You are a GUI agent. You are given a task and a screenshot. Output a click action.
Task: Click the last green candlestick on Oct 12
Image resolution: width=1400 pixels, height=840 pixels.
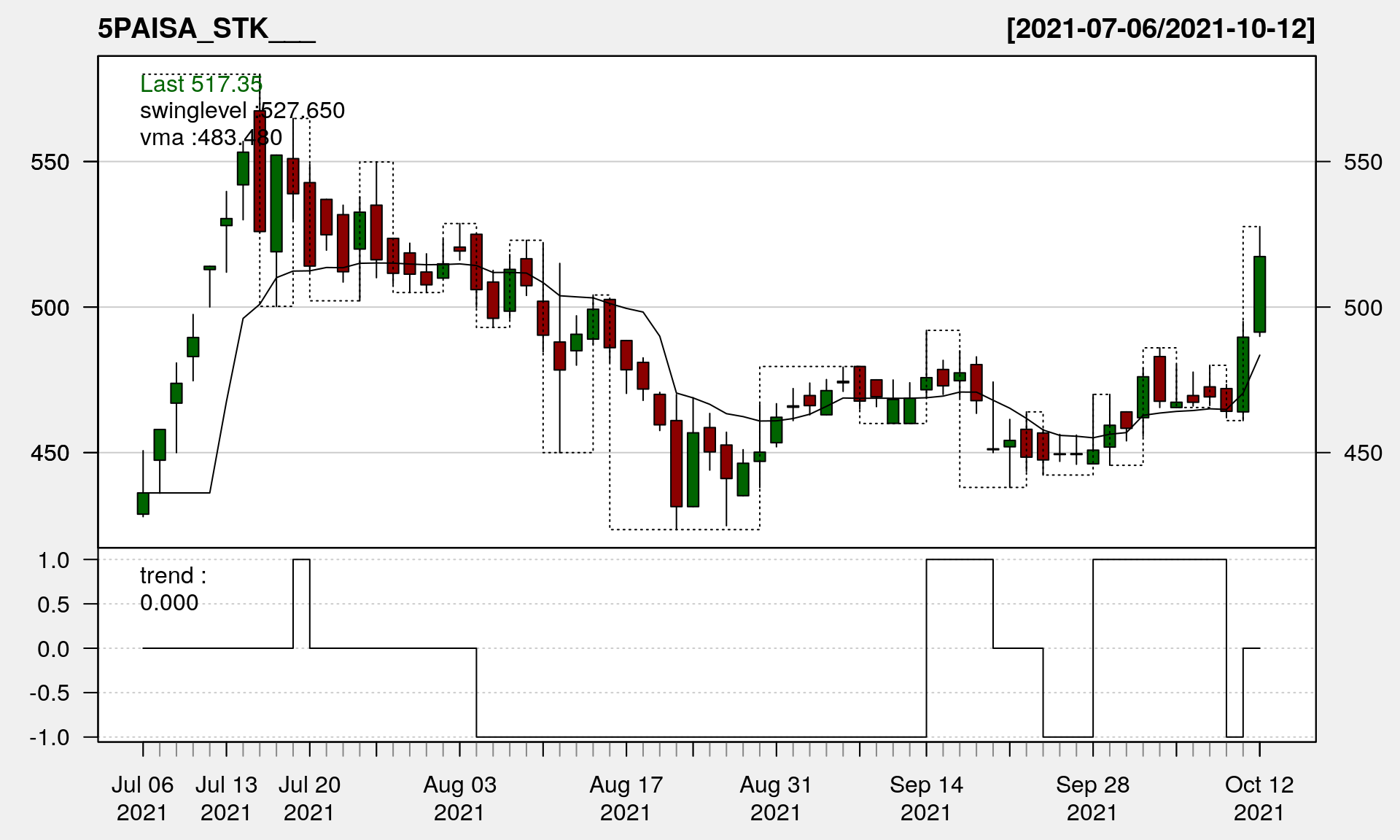(x=1259, y=295)
